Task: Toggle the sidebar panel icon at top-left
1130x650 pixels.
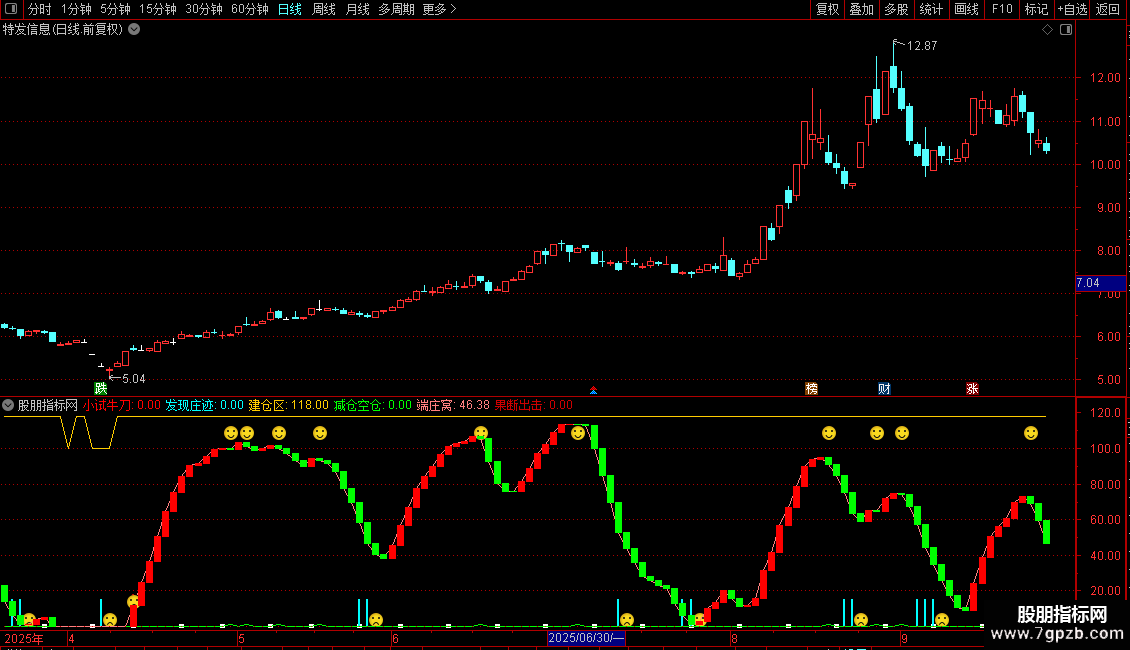Action: coord(11,9)
